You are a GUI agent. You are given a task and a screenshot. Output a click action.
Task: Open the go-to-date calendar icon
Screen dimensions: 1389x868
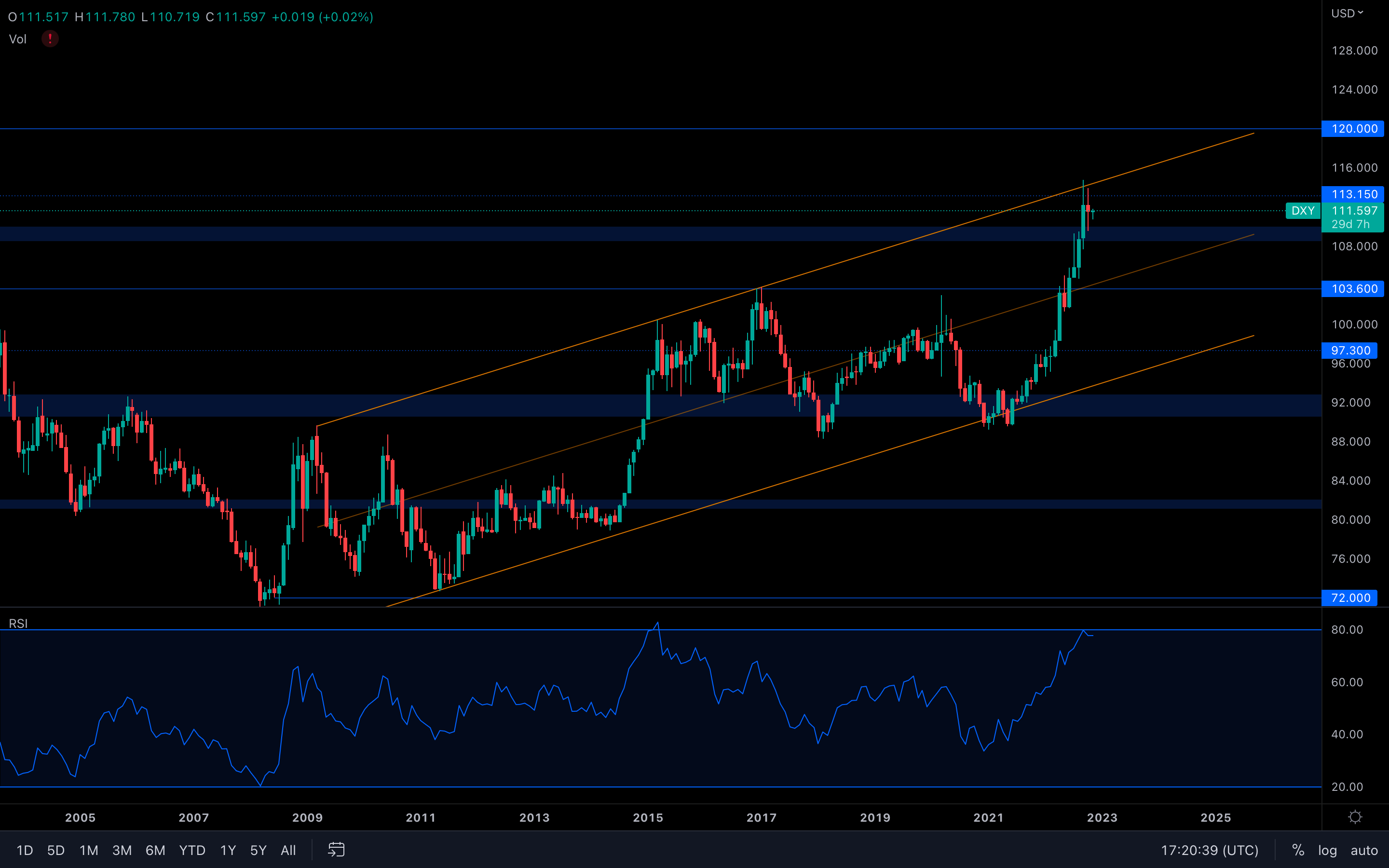click(336, 850)
